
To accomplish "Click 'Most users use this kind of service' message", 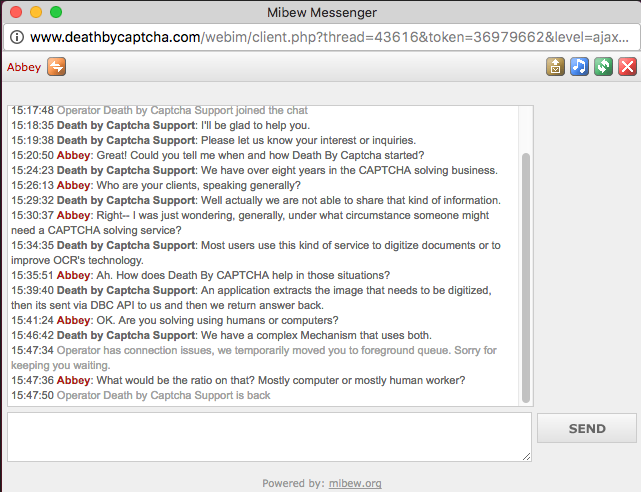I will 256,253.
